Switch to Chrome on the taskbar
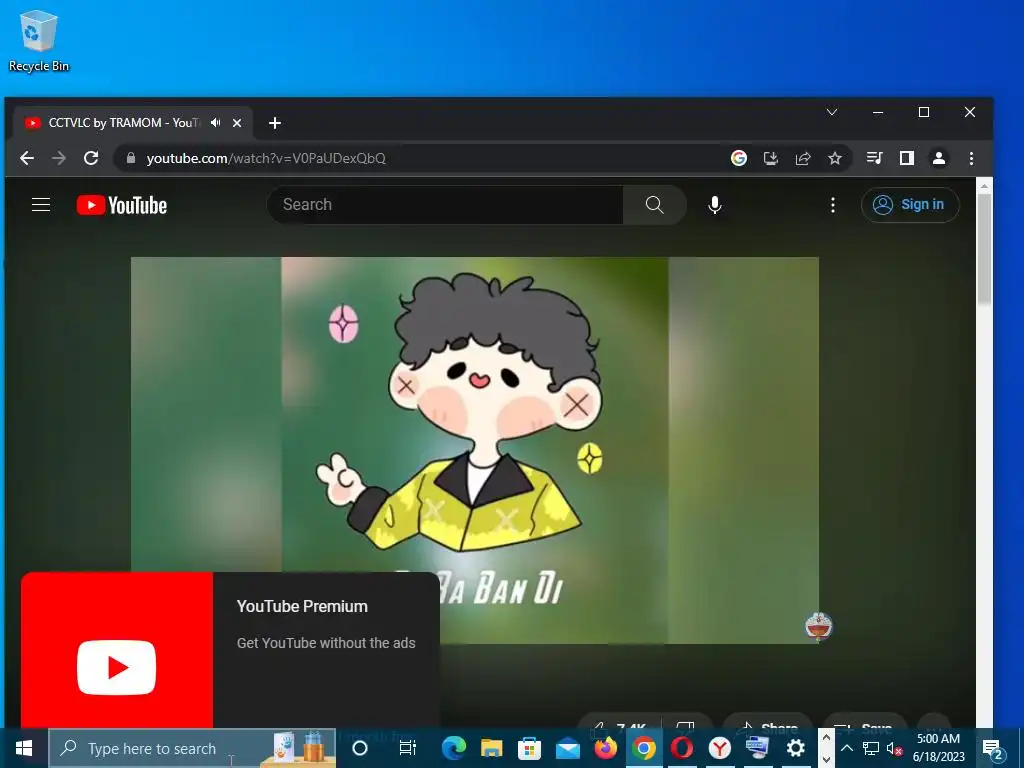This screenshot has height=768, width=1024. click(x=644, y=748)
